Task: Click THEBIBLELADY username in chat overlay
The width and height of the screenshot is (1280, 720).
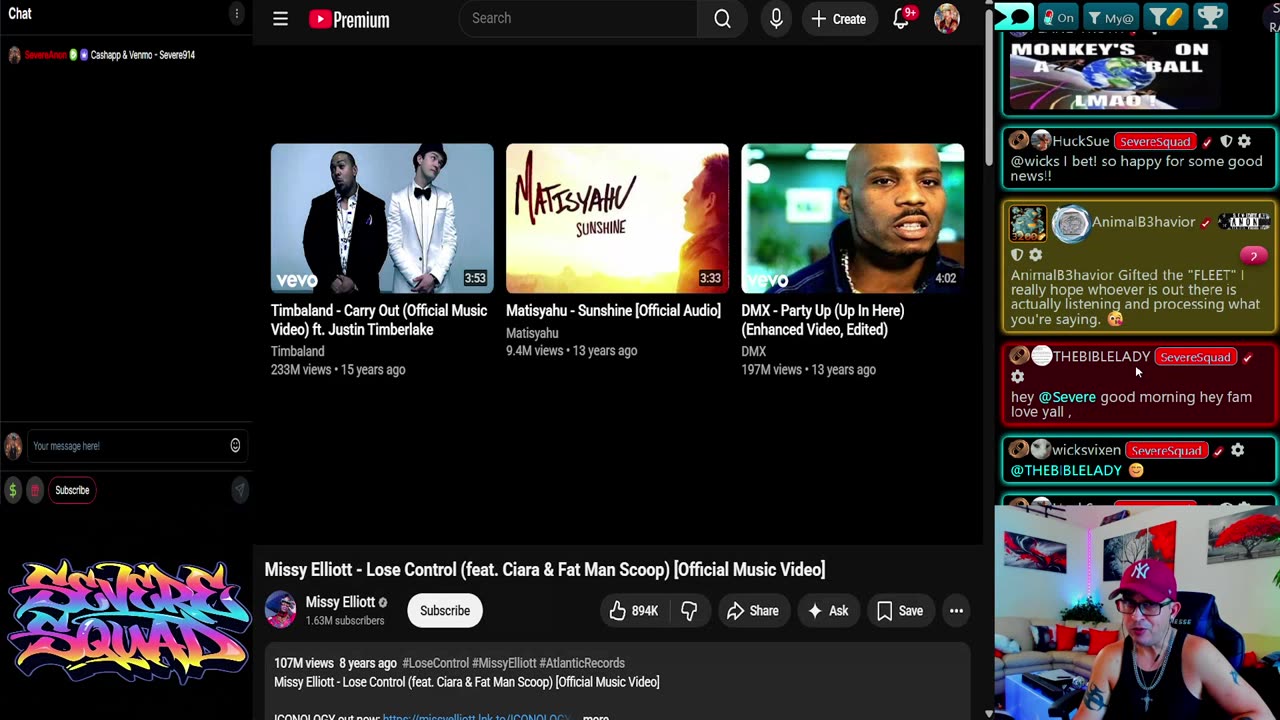Action: coord(1101,356)
